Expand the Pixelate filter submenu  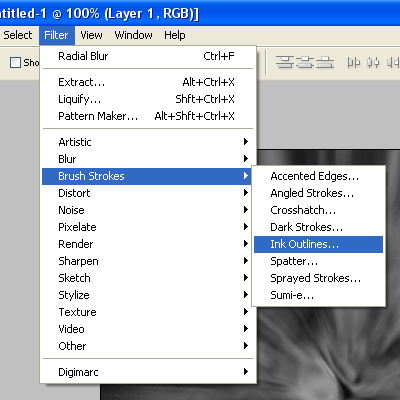(x=148, y=227)
